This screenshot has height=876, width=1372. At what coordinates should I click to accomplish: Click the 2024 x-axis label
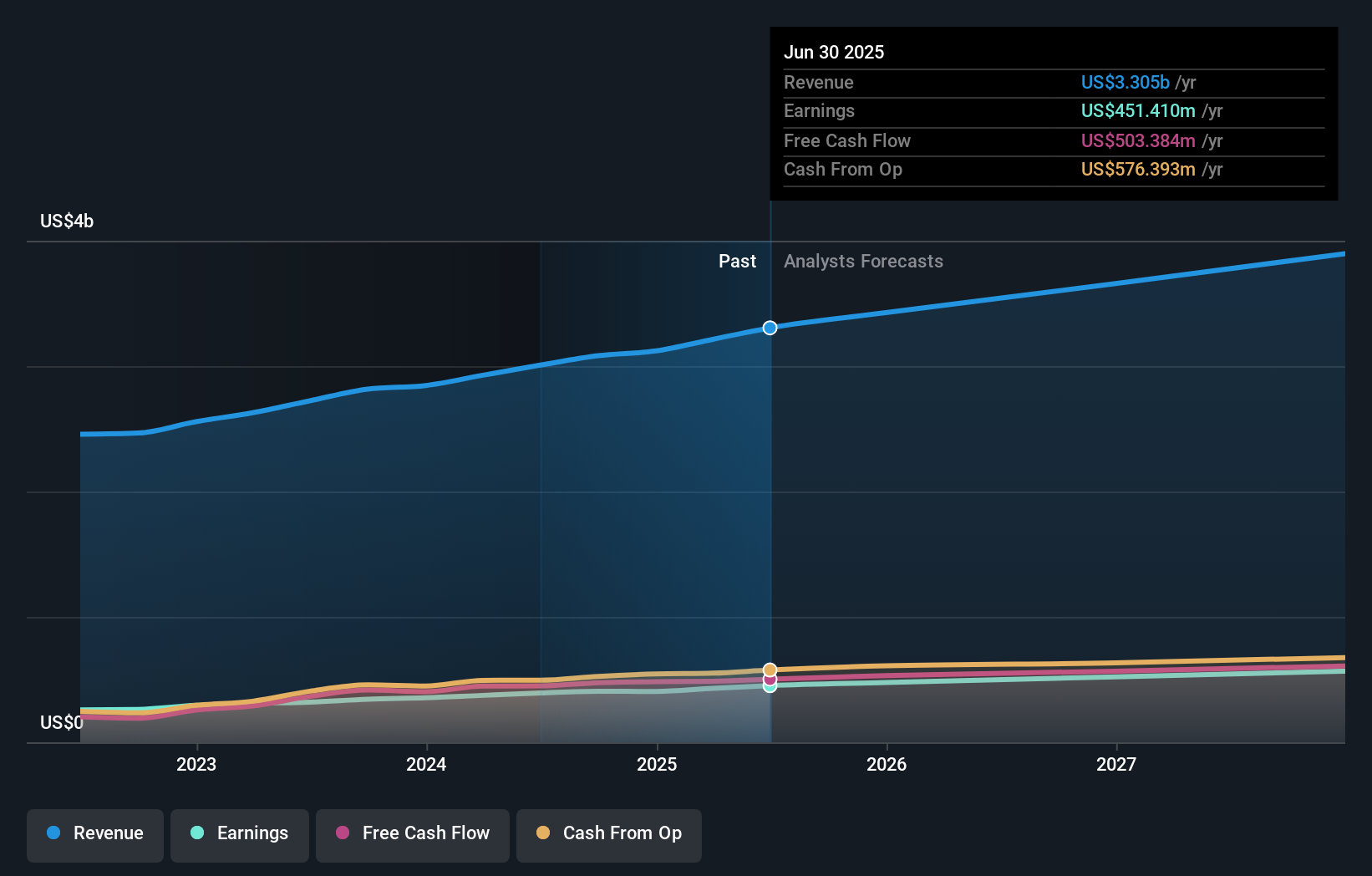[426, 764]
